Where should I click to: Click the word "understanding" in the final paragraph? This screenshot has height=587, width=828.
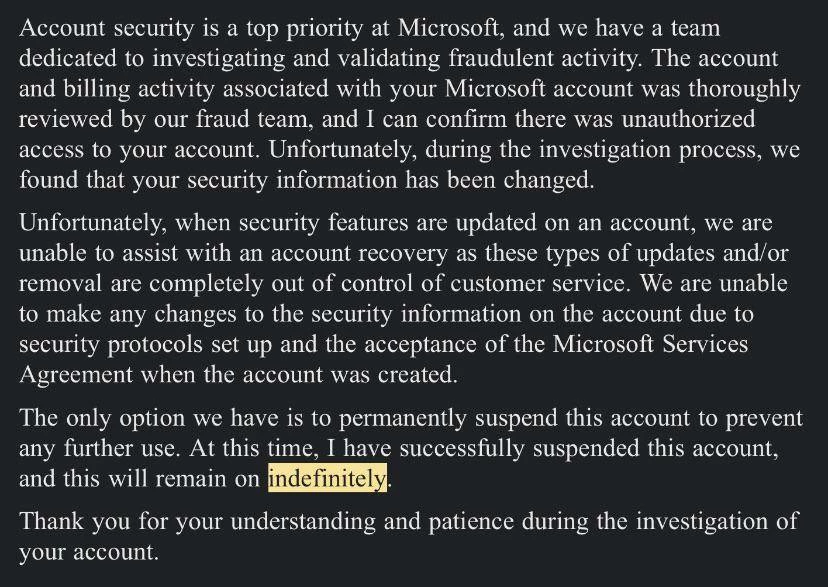tap(303, 522)
